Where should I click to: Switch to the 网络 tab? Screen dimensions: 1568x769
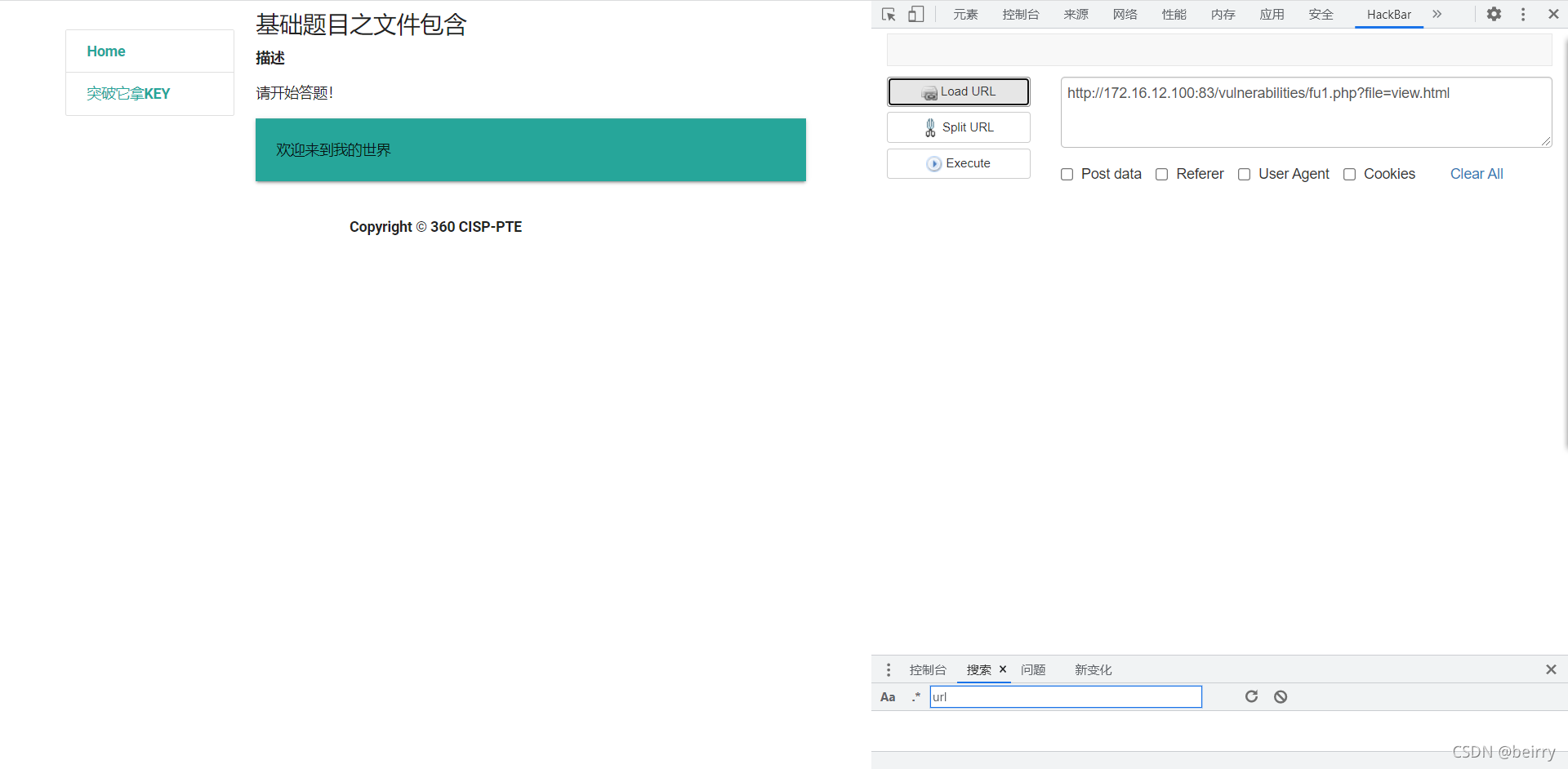[x=1125, y=15]
